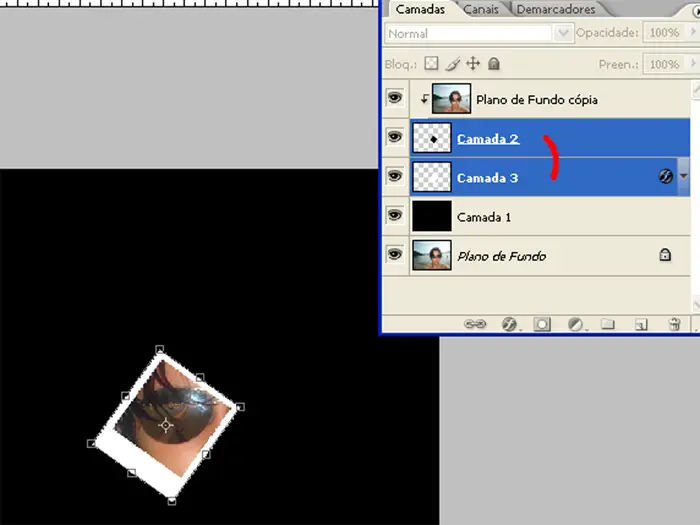
Task: Click the lock image pixels brush icon
Action: click(x=452, y=64)
